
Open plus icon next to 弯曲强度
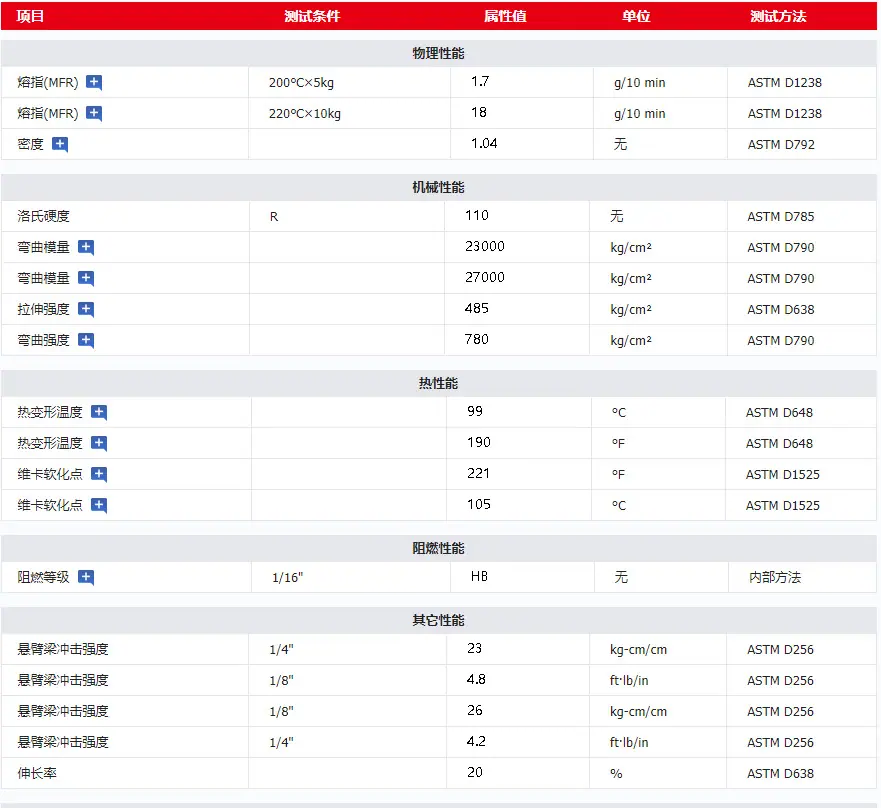coord(85,340)
